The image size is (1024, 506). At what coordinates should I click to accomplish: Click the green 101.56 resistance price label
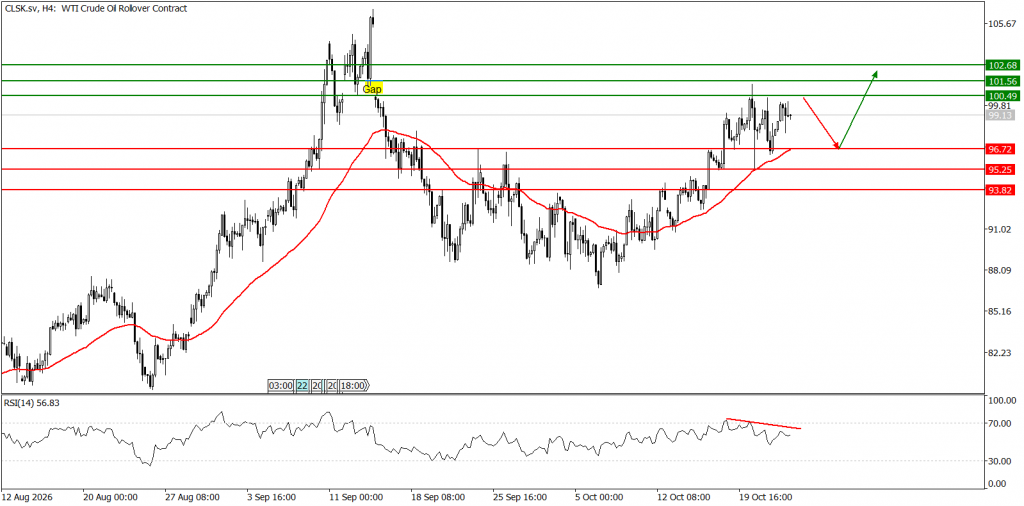point(1001,81)
